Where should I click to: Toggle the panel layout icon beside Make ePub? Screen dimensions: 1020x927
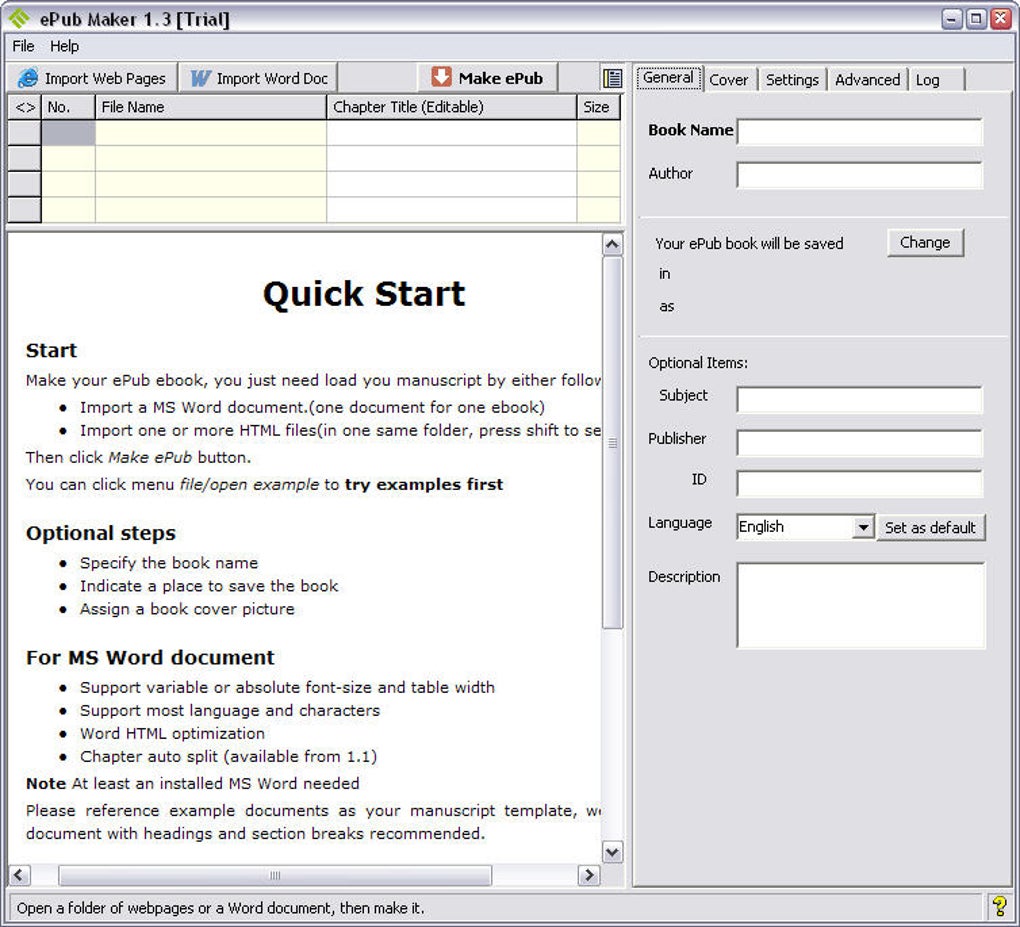point(611,78)
